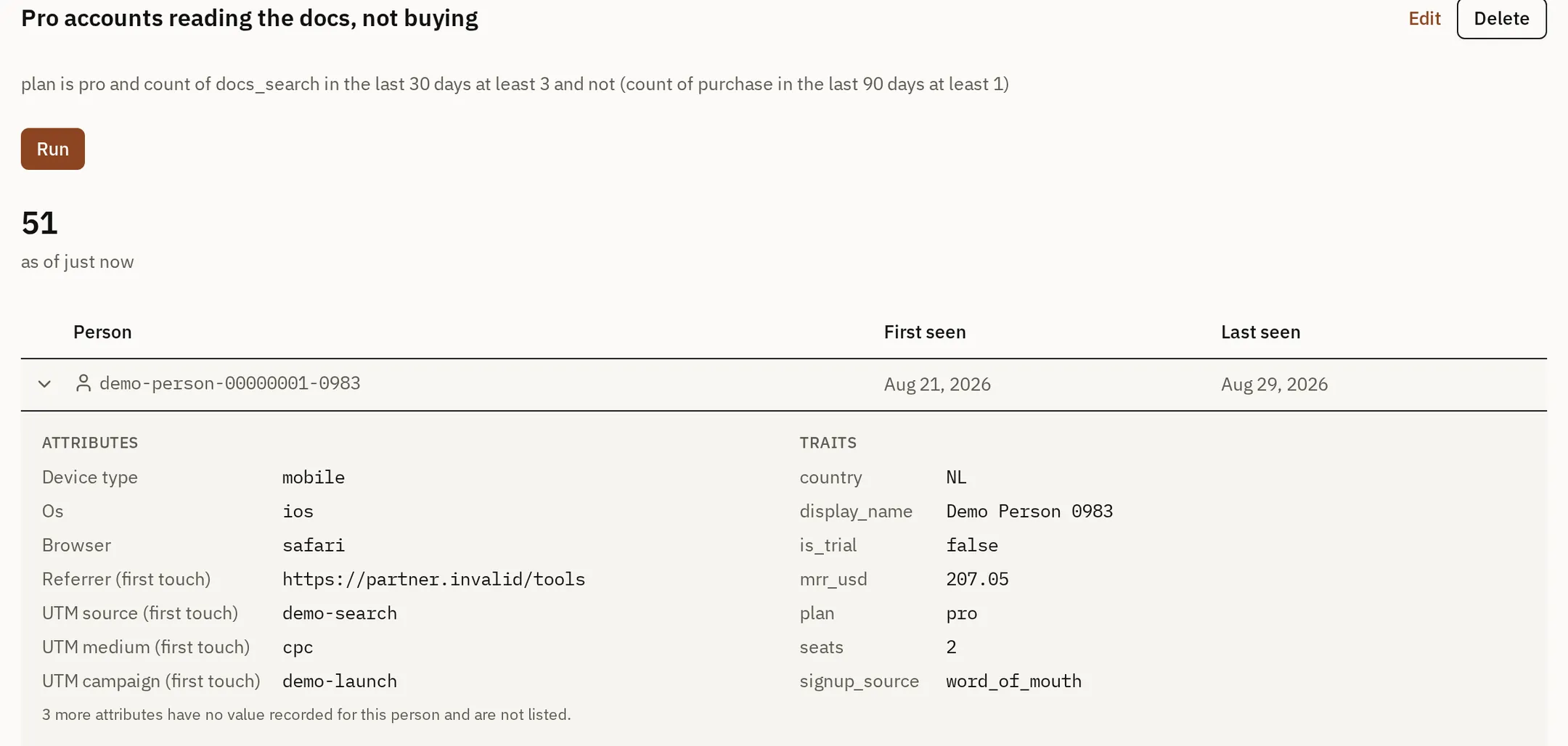Click the Aug 29, 2026 last seen date

tap(1274, 385)
